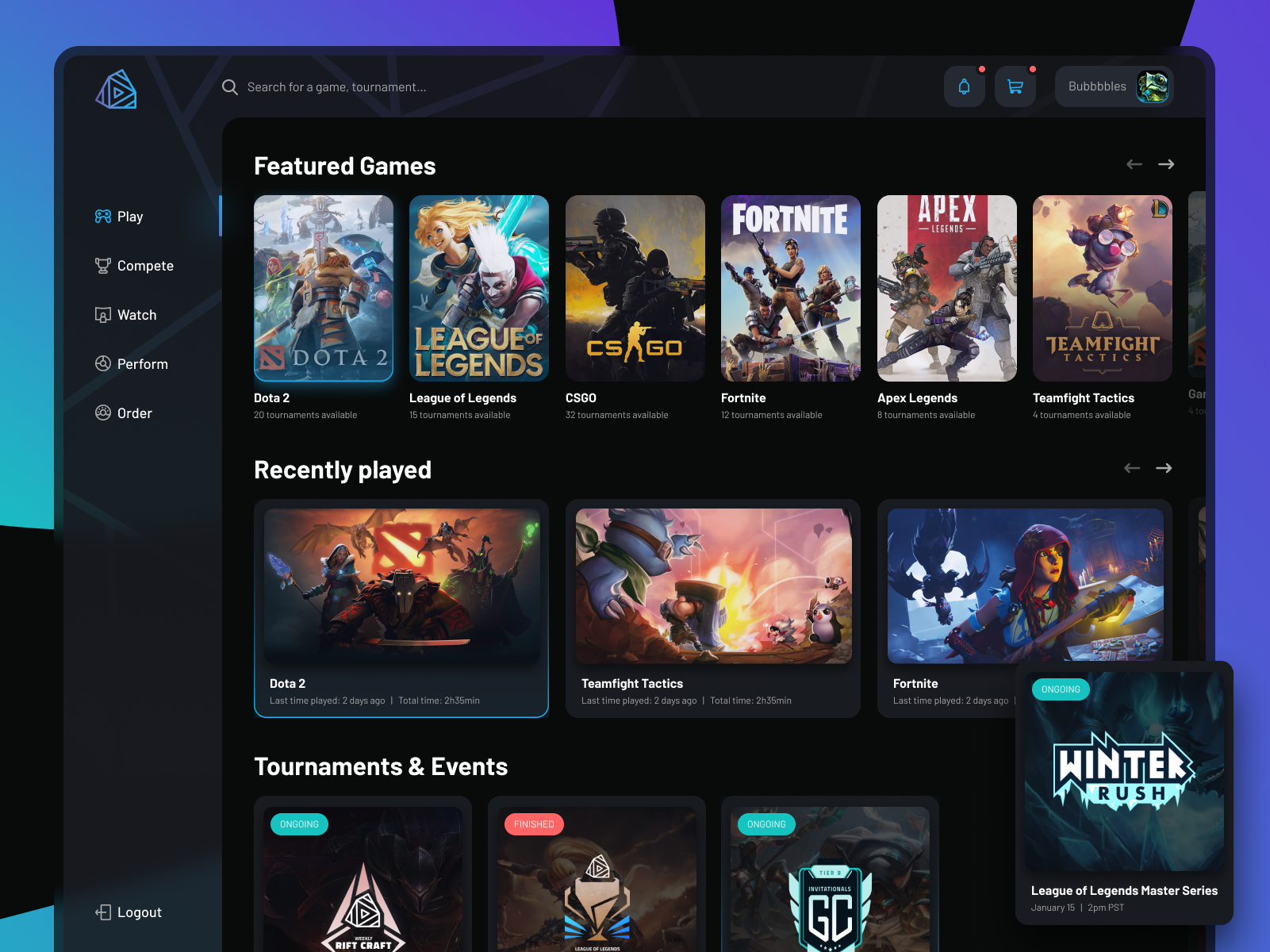
Task: Open the Perform section
Action: (x=143, y=364)
